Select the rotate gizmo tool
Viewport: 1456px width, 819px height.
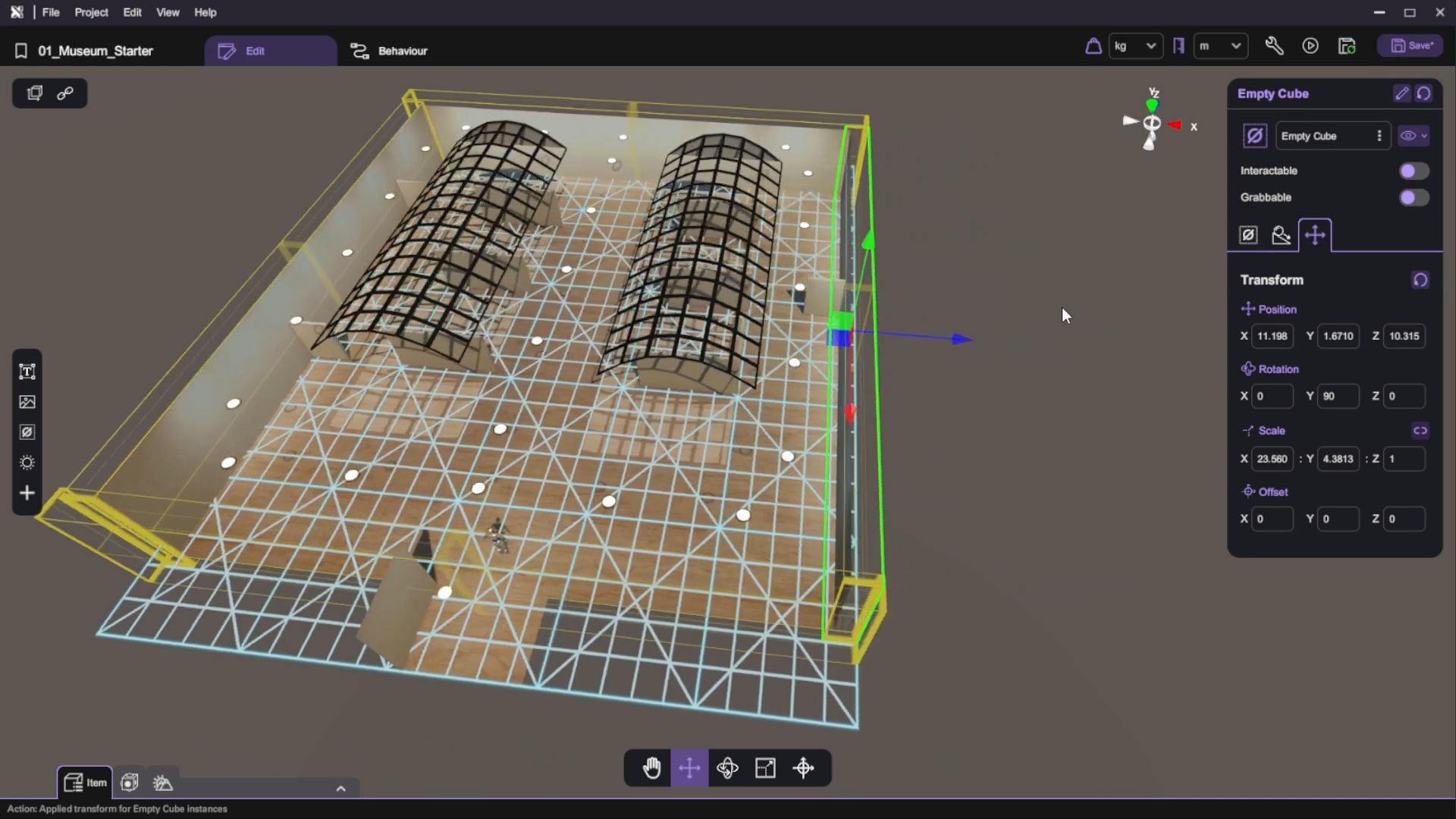point(727,768)
